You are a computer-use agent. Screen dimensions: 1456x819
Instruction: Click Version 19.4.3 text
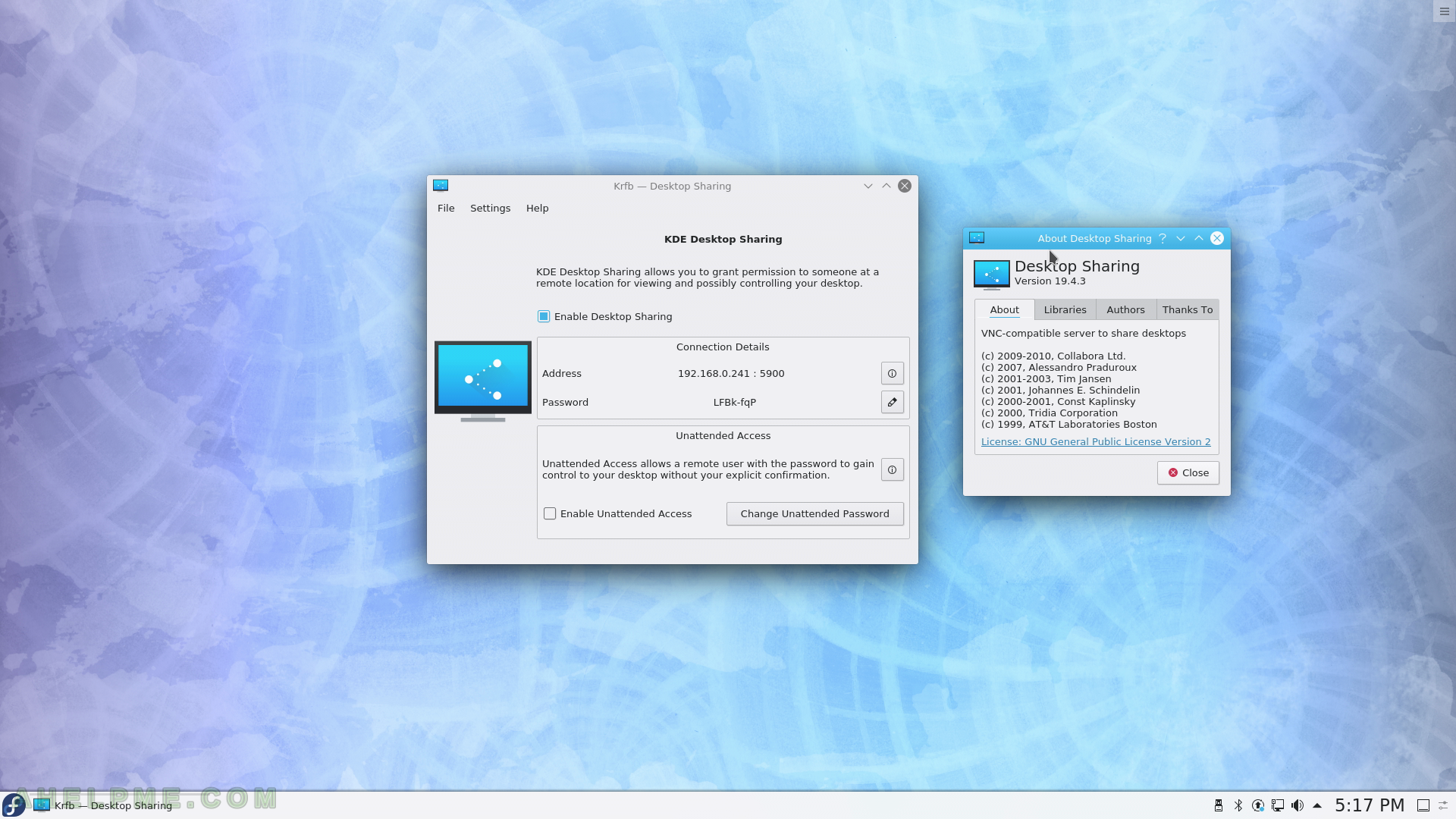pyautogui.click(x=1050, y=281)
